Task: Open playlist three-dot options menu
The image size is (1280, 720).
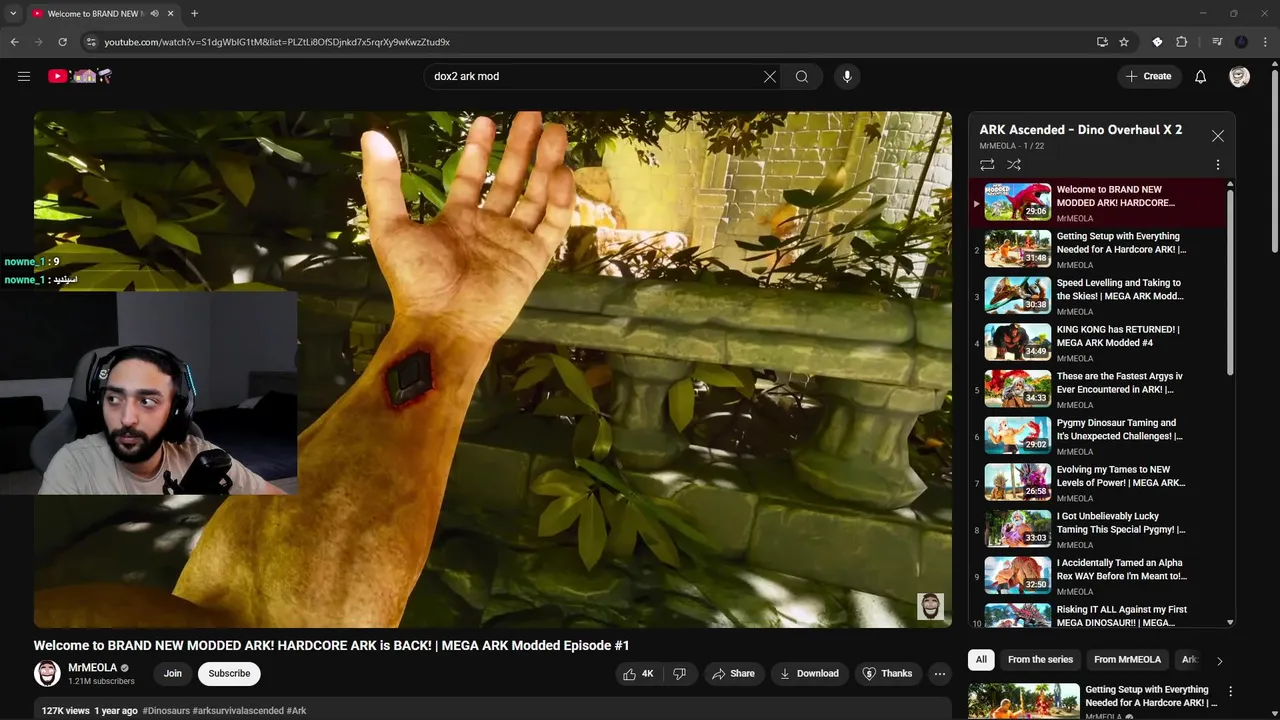Action: (1218, 165)
